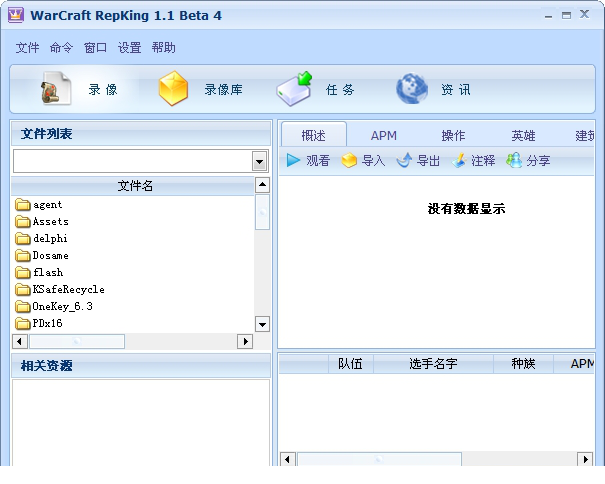Select the 'Assets' folder name
The width and height of the screenshot is (605, 484).
click(51, 222)
